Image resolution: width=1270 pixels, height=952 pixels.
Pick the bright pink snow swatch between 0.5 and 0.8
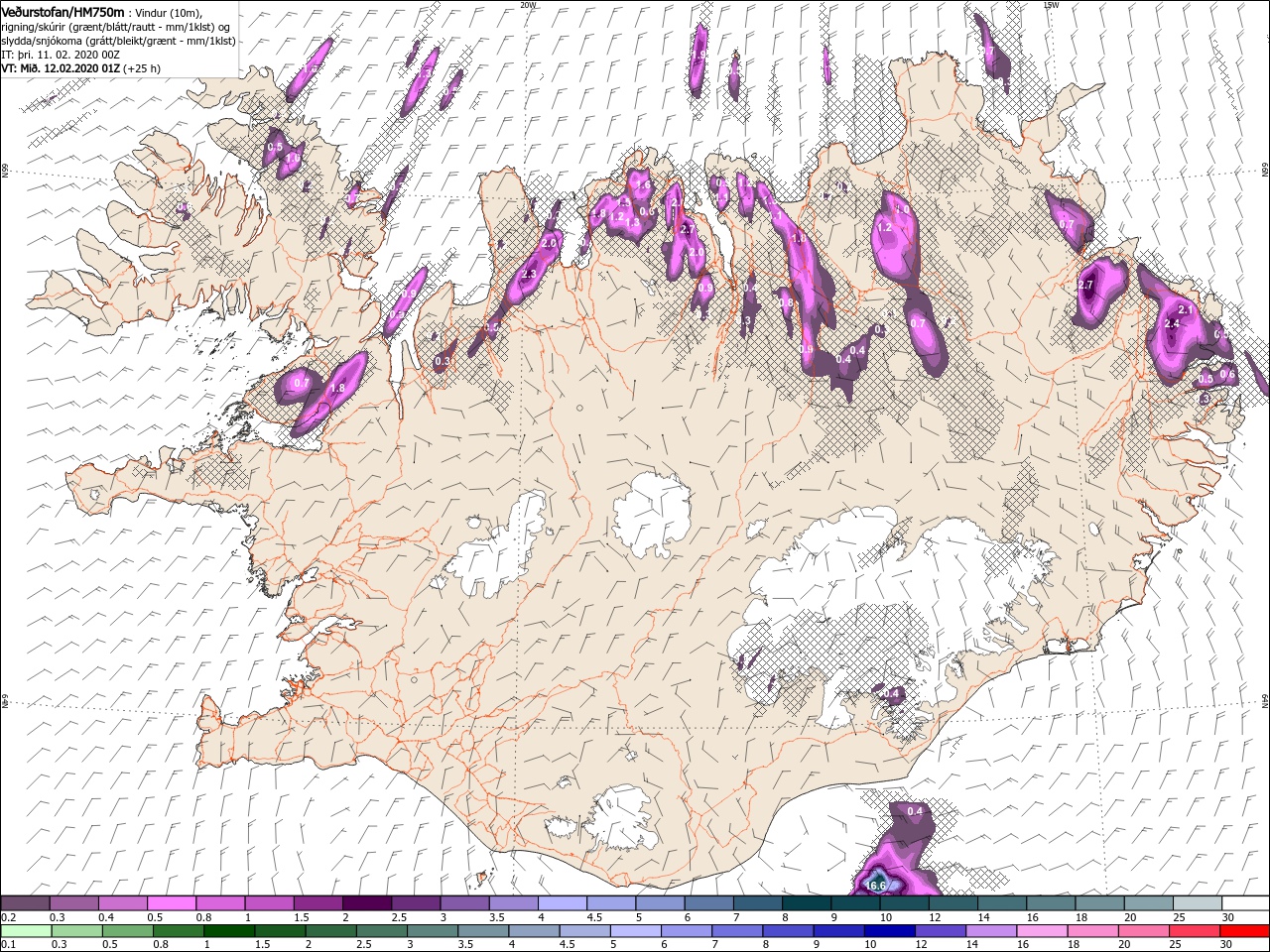[x=171, y=903]
